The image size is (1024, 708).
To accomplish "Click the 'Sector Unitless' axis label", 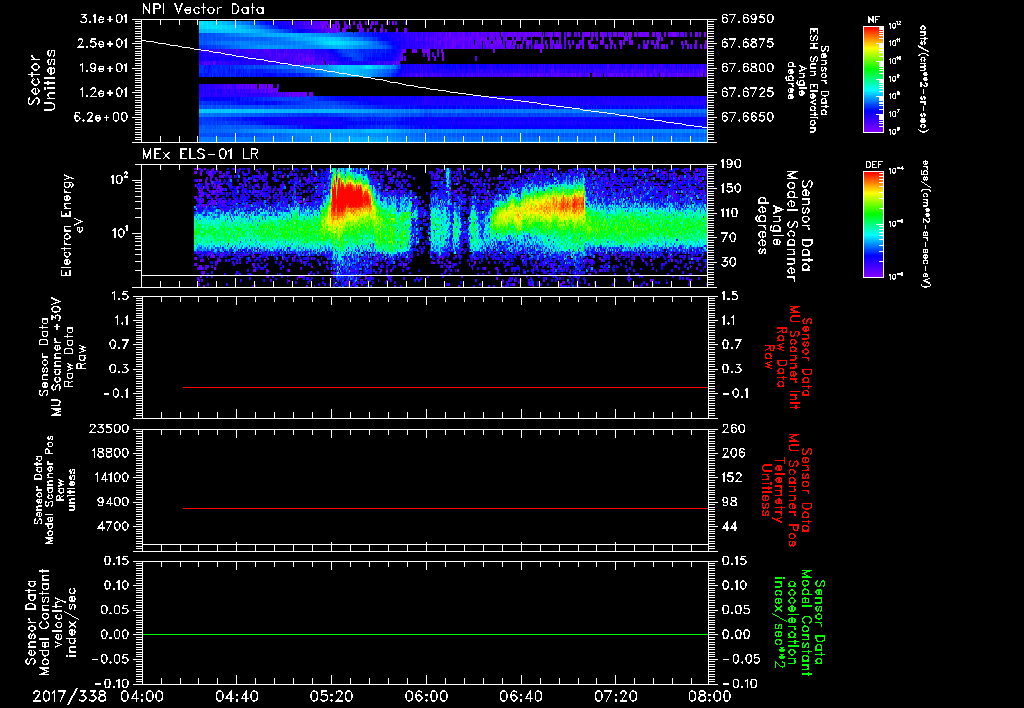I will pos(42,80).
